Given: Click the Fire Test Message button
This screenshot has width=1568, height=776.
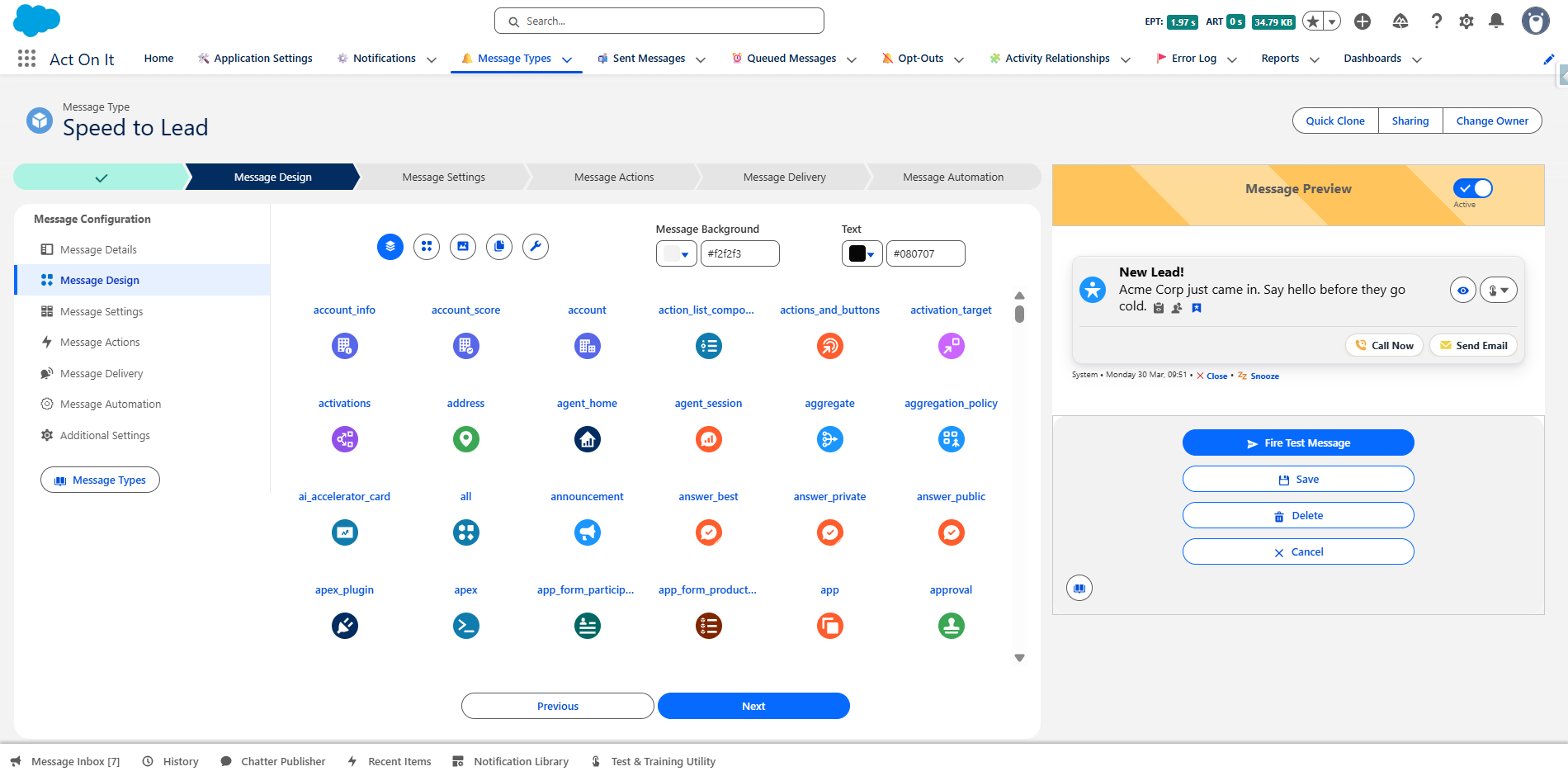Looking at the screenshot, I should (x=1297, y=442).
